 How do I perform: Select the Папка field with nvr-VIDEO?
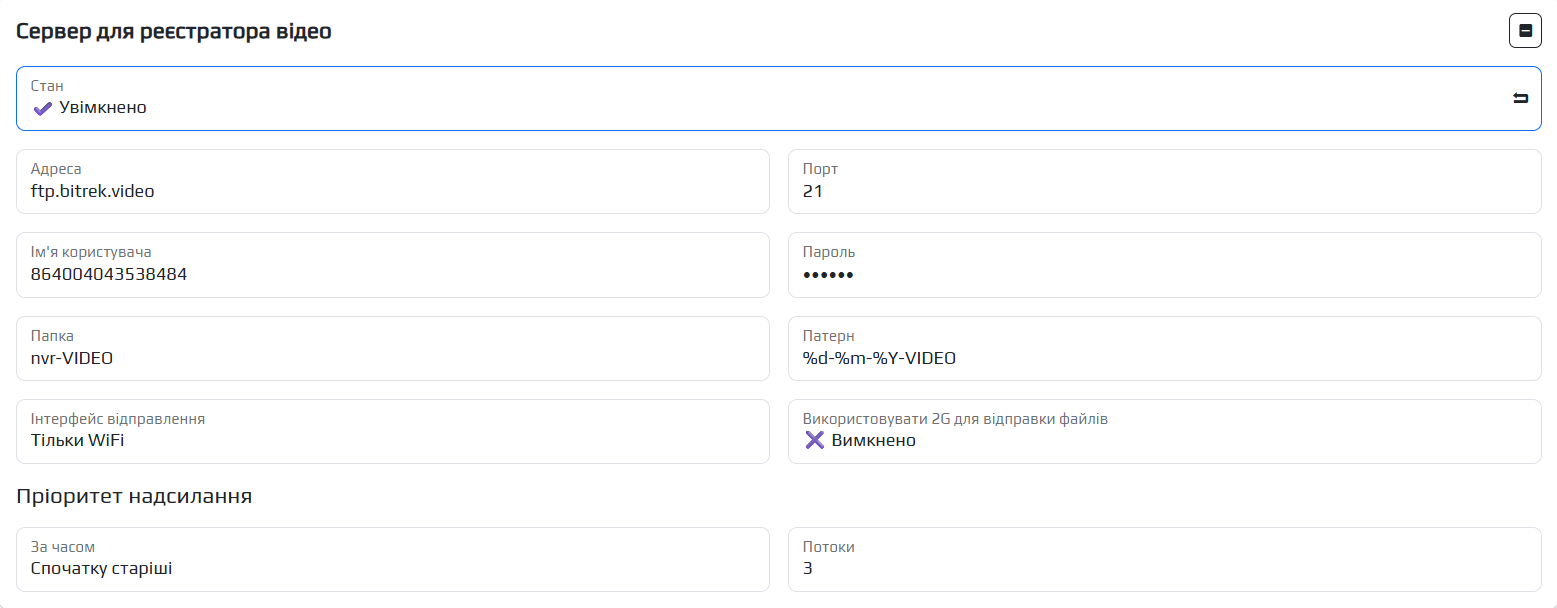coord(392,357)
